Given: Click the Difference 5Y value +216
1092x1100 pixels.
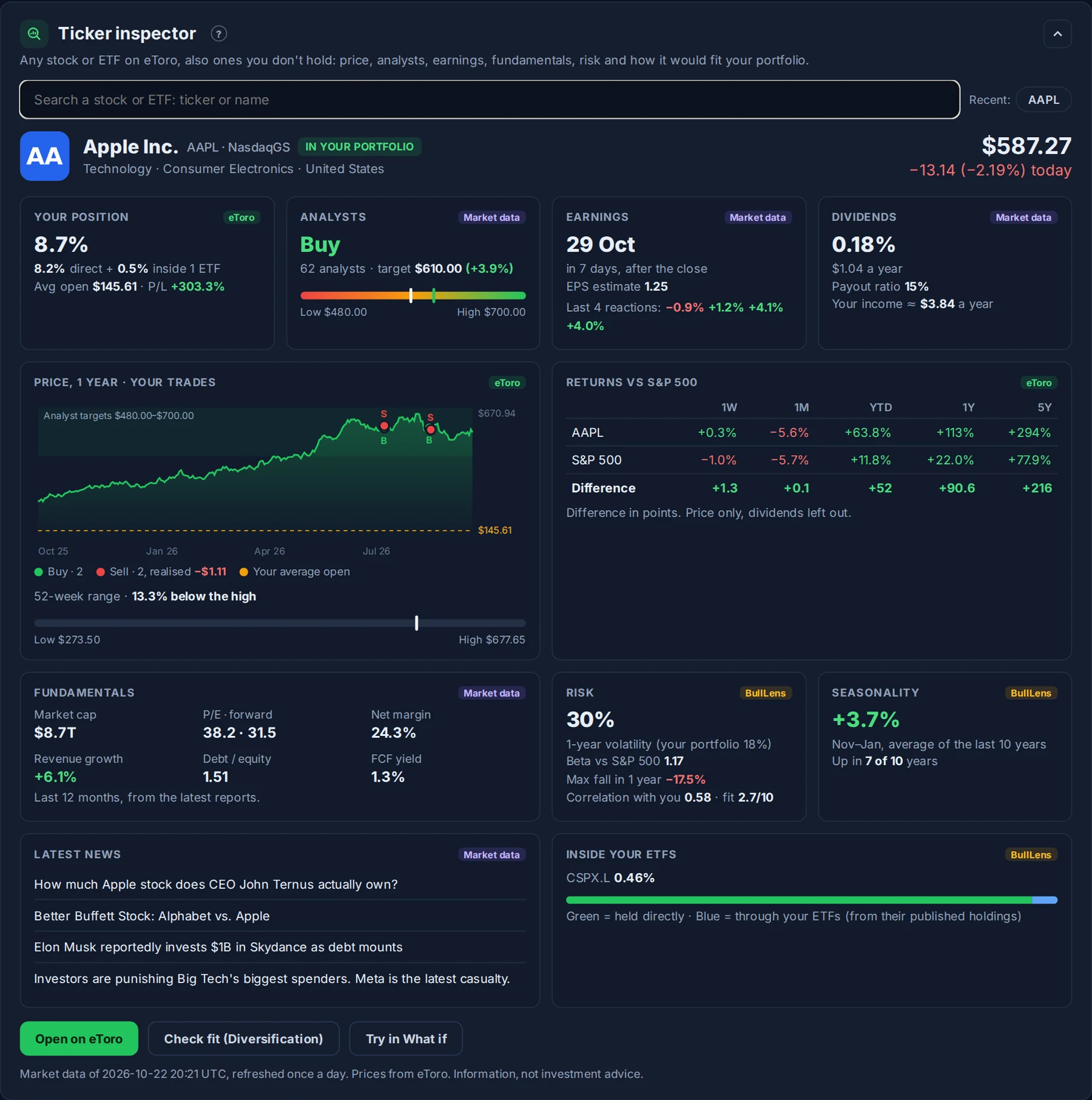Looking at the screenshot, I should click(1037, 488).
